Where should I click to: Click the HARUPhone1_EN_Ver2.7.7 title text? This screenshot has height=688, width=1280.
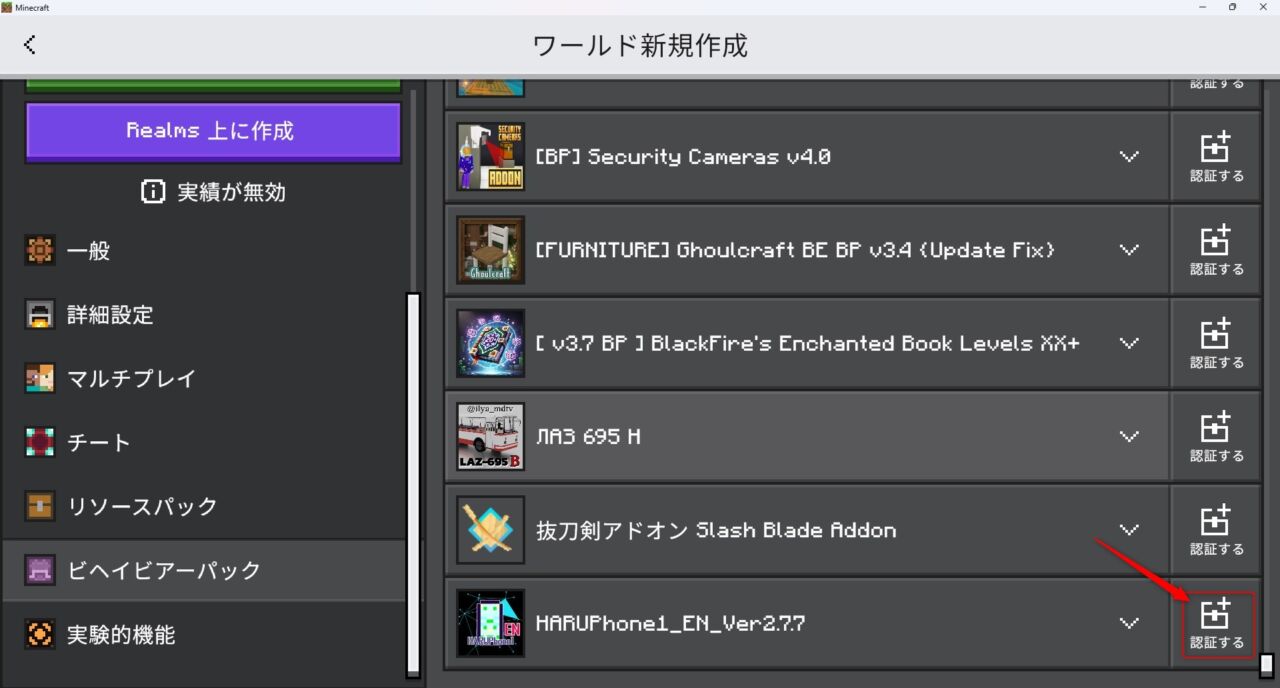(x=670, y=623)
